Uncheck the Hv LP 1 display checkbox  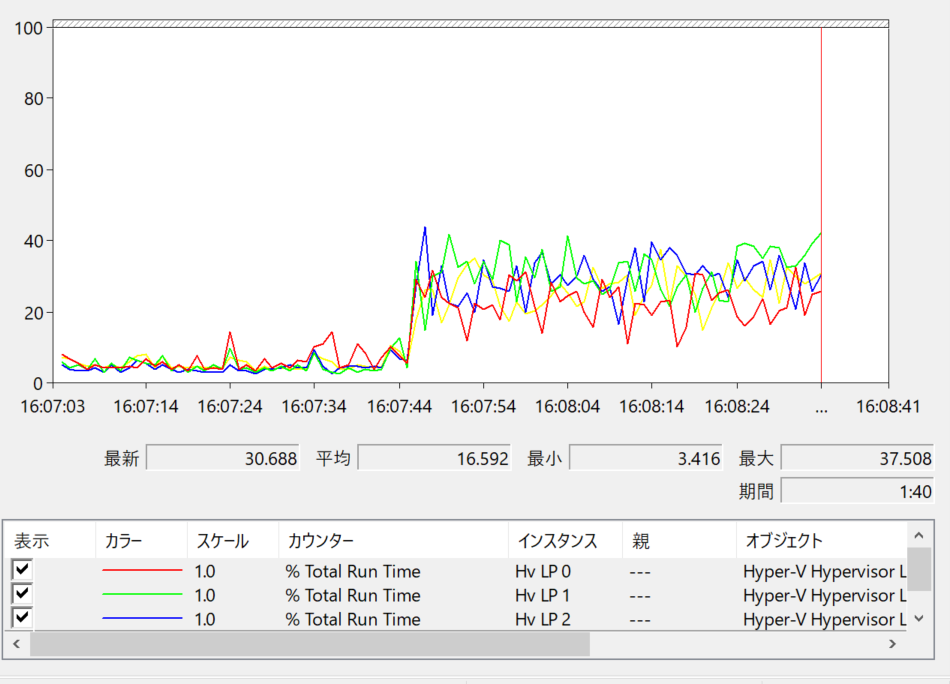coord(22,593)
